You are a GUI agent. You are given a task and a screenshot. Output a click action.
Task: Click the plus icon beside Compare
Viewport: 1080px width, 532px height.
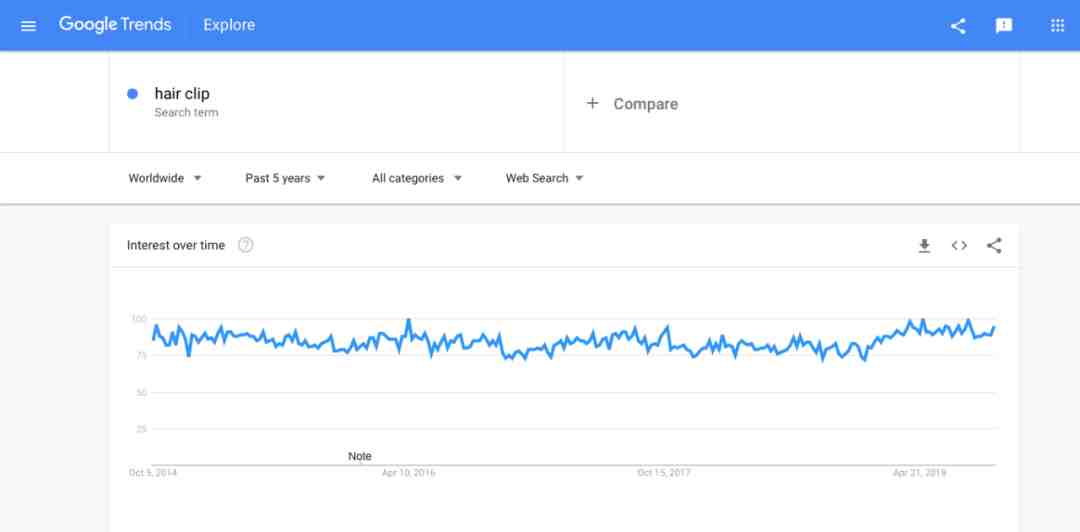click(592, 103)
